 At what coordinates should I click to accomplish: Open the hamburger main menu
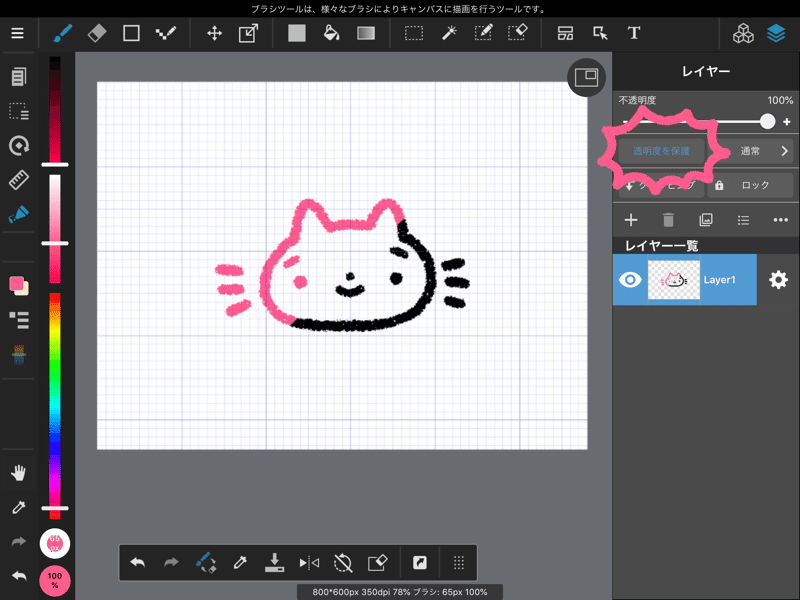coord(17,33)
